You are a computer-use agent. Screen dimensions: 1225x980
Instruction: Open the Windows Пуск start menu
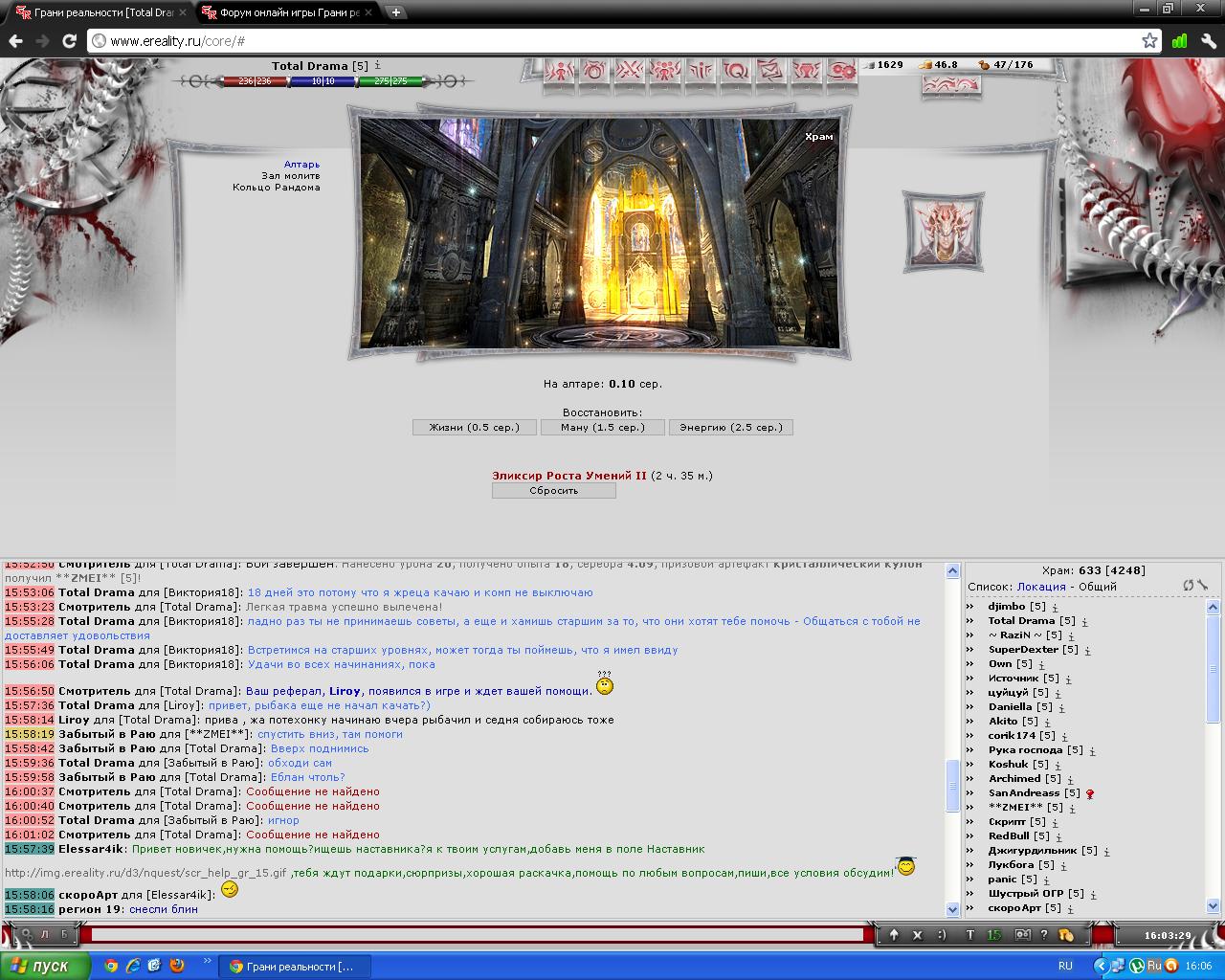point(45,966)
